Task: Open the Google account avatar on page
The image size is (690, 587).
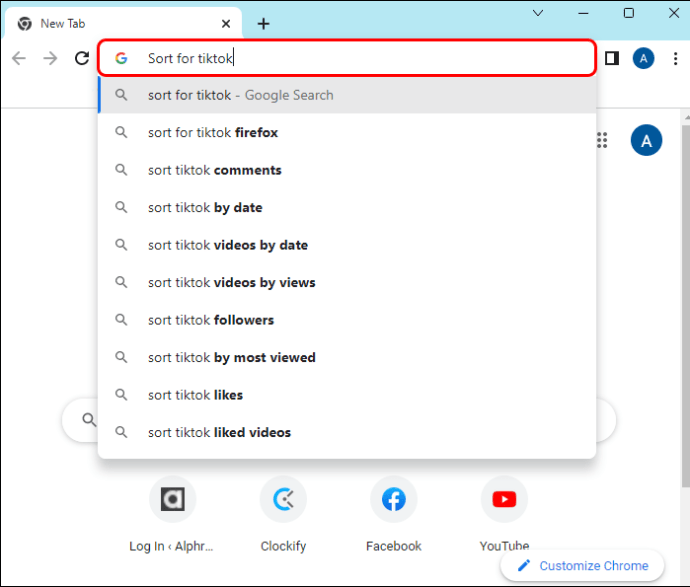Action: 646,141
